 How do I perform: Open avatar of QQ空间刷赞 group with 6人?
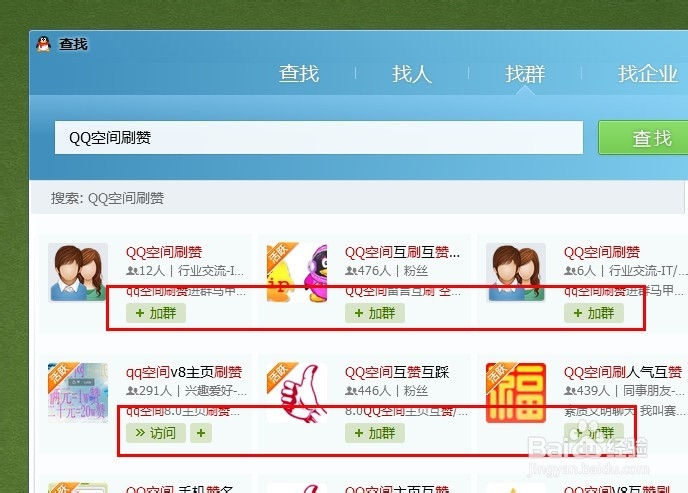click(516, 272)
